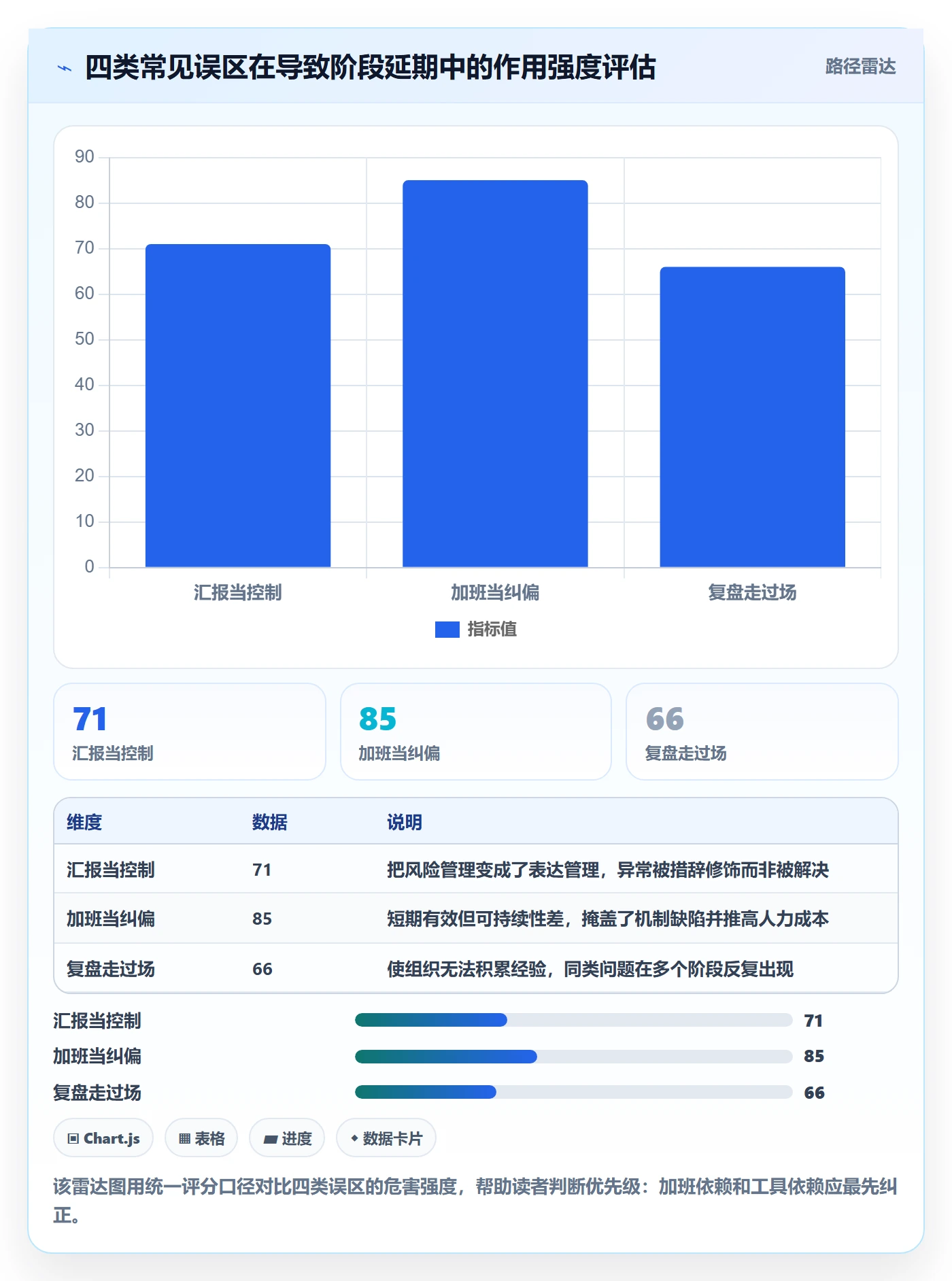The height and width of the screenshot is (1281, 952).
Task: Click the footer summary paragraph text
Action: pos(475,1201)
